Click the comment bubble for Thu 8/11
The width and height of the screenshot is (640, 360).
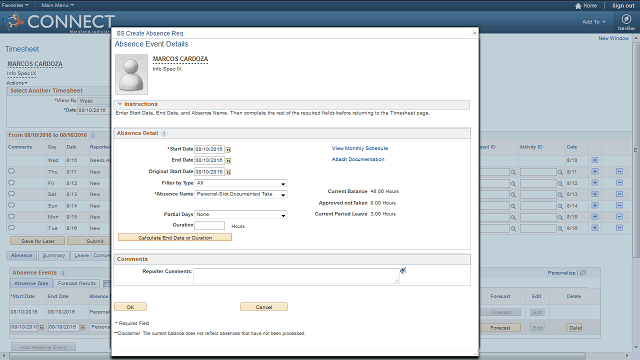tap(11, 171)
